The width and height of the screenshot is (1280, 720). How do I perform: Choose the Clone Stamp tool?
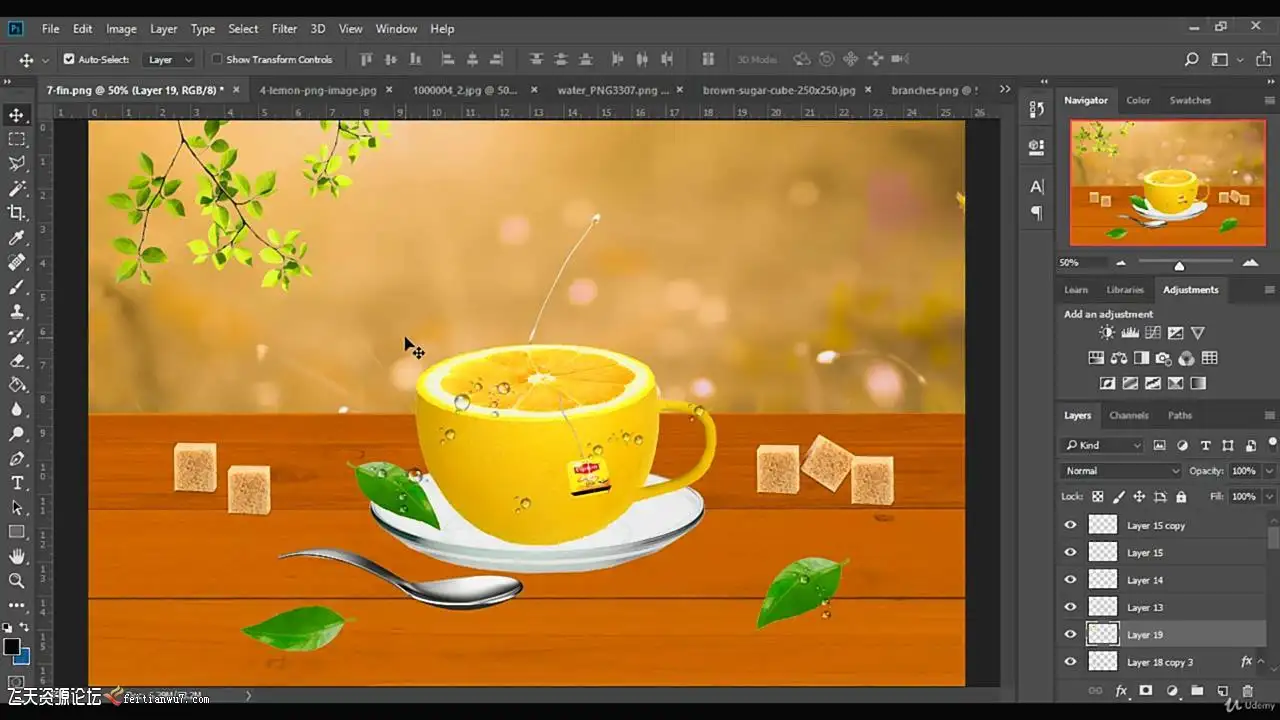point(17,312)
